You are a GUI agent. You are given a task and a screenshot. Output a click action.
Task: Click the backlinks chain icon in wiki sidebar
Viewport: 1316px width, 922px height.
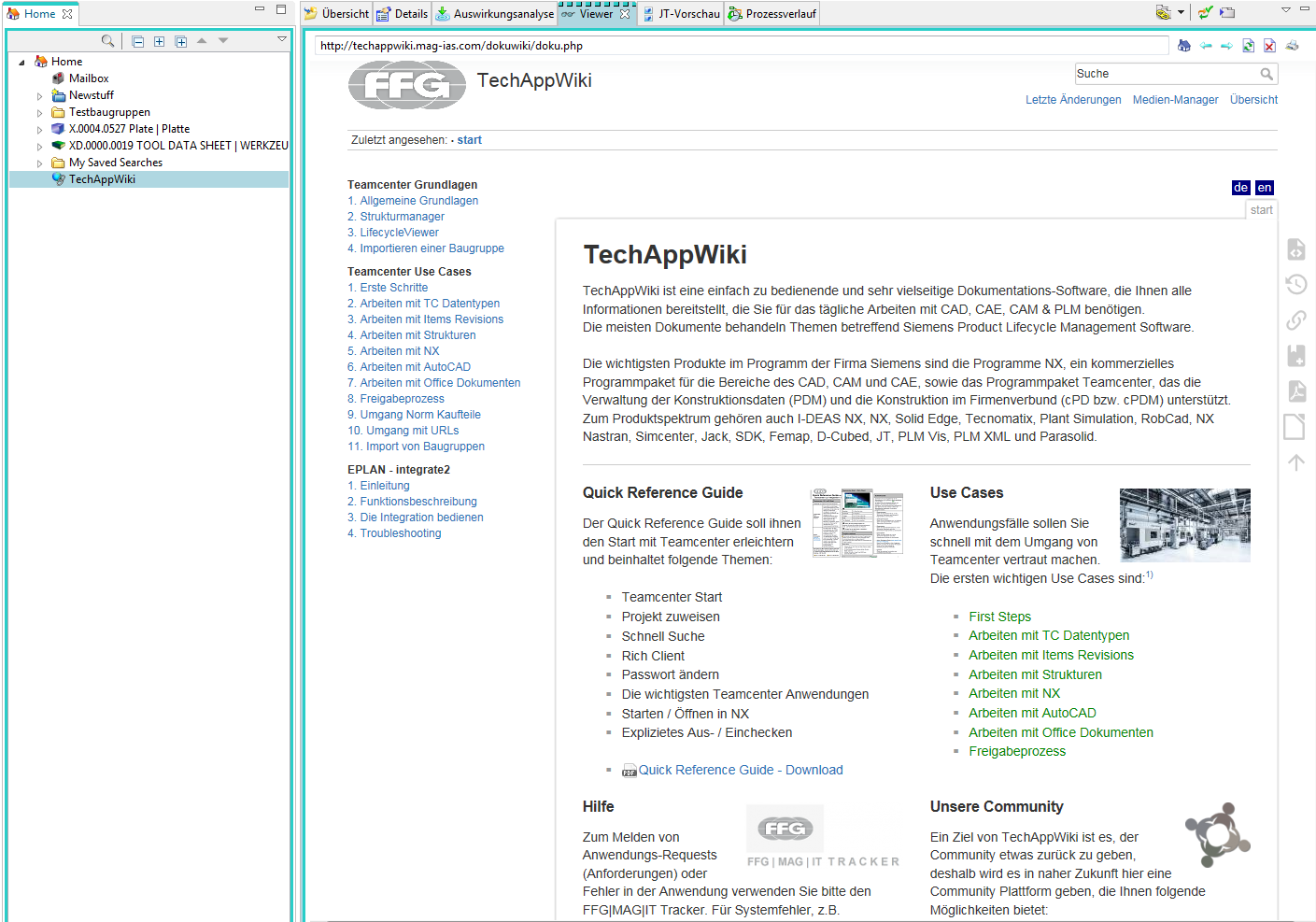point(1296,320)
